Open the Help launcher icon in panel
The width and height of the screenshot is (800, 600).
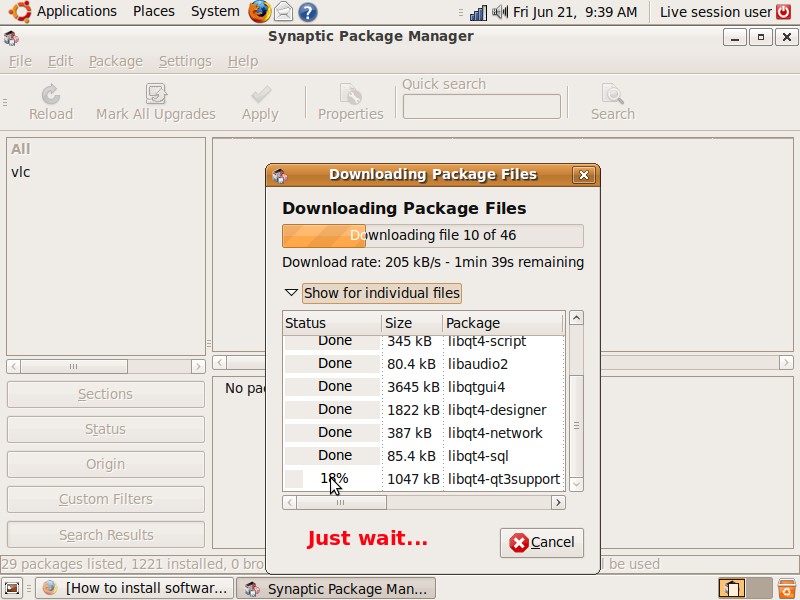[x=308, y=12]
